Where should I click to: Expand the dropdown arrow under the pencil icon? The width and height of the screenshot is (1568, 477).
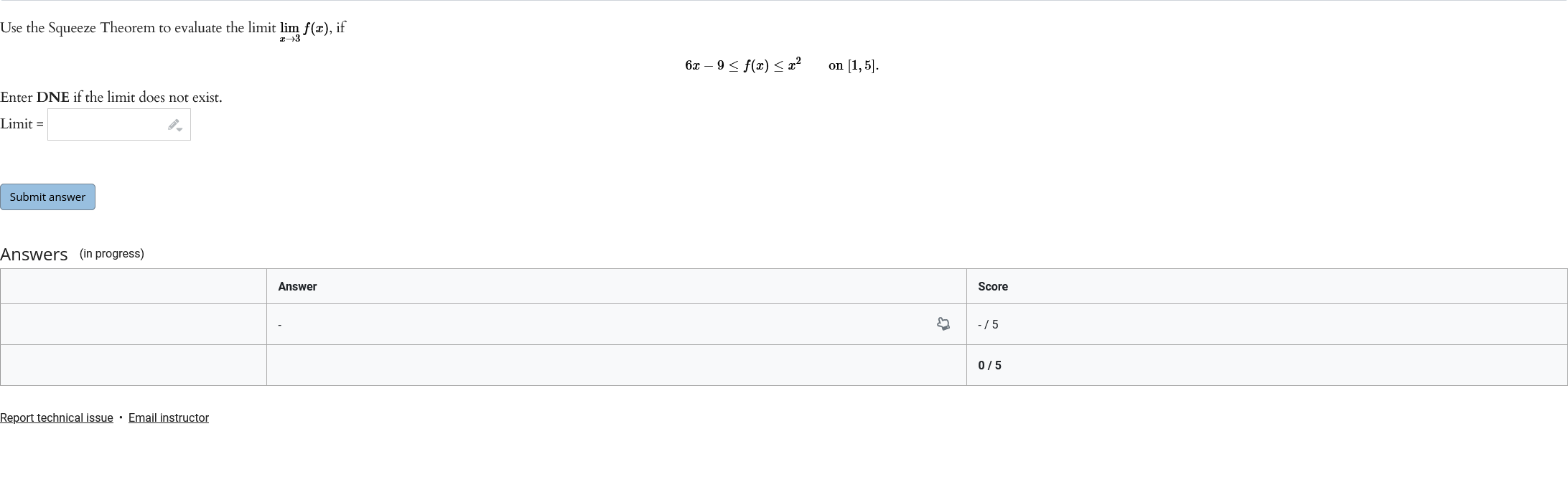pos(179,131)
